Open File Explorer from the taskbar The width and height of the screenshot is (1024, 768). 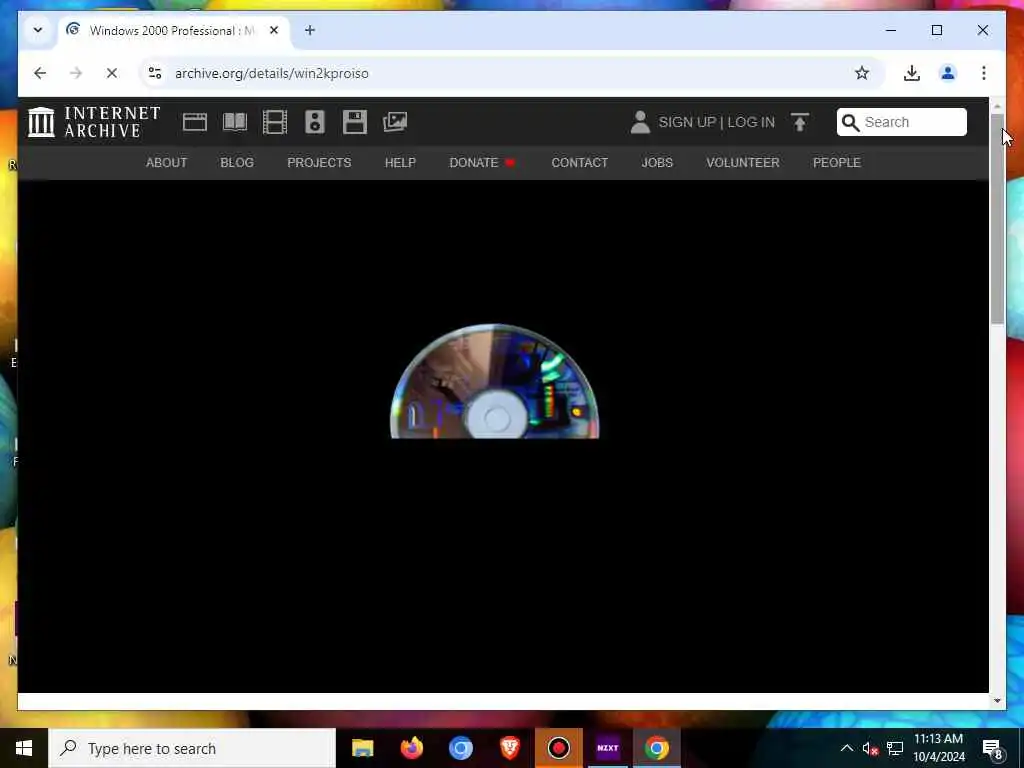[x=362, y=748]
